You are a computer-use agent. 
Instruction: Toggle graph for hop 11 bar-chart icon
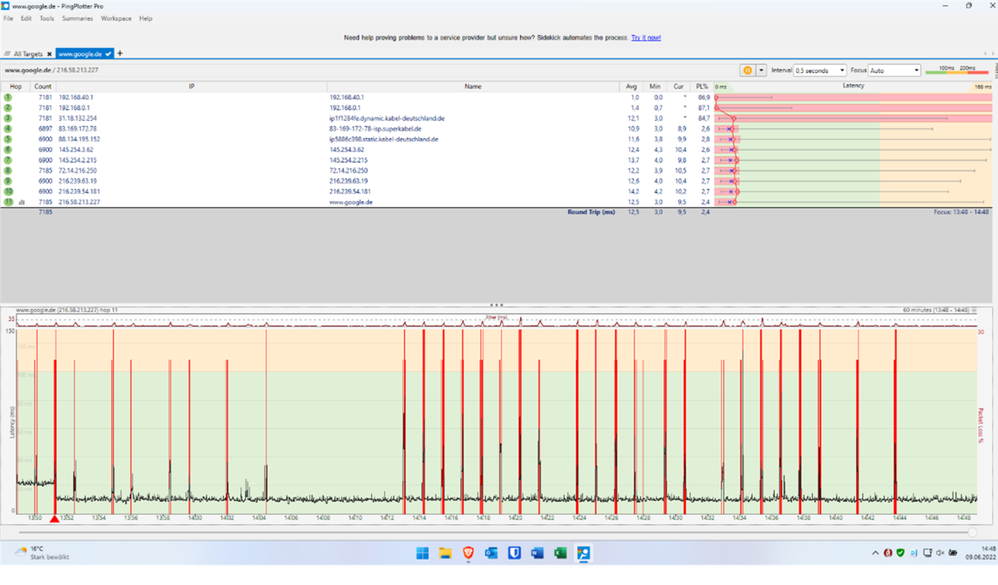(21, 202)
